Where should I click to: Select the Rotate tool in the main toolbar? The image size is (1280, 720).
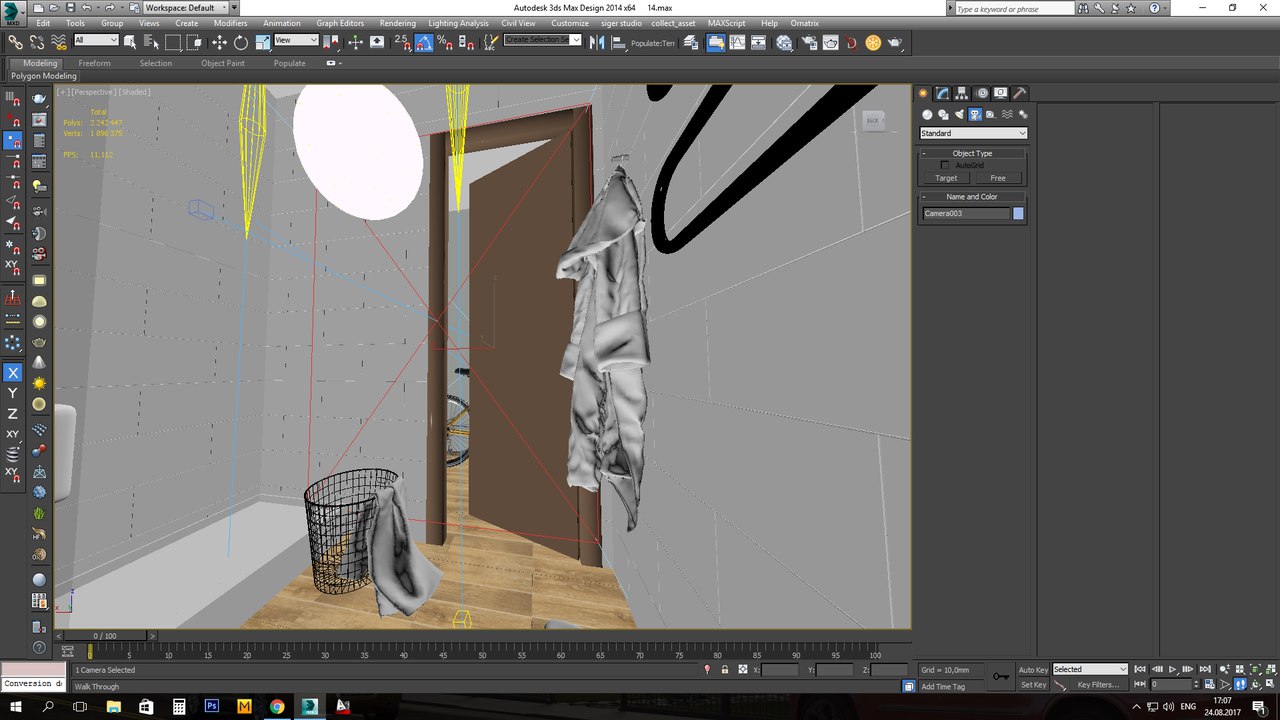[241, 43]
